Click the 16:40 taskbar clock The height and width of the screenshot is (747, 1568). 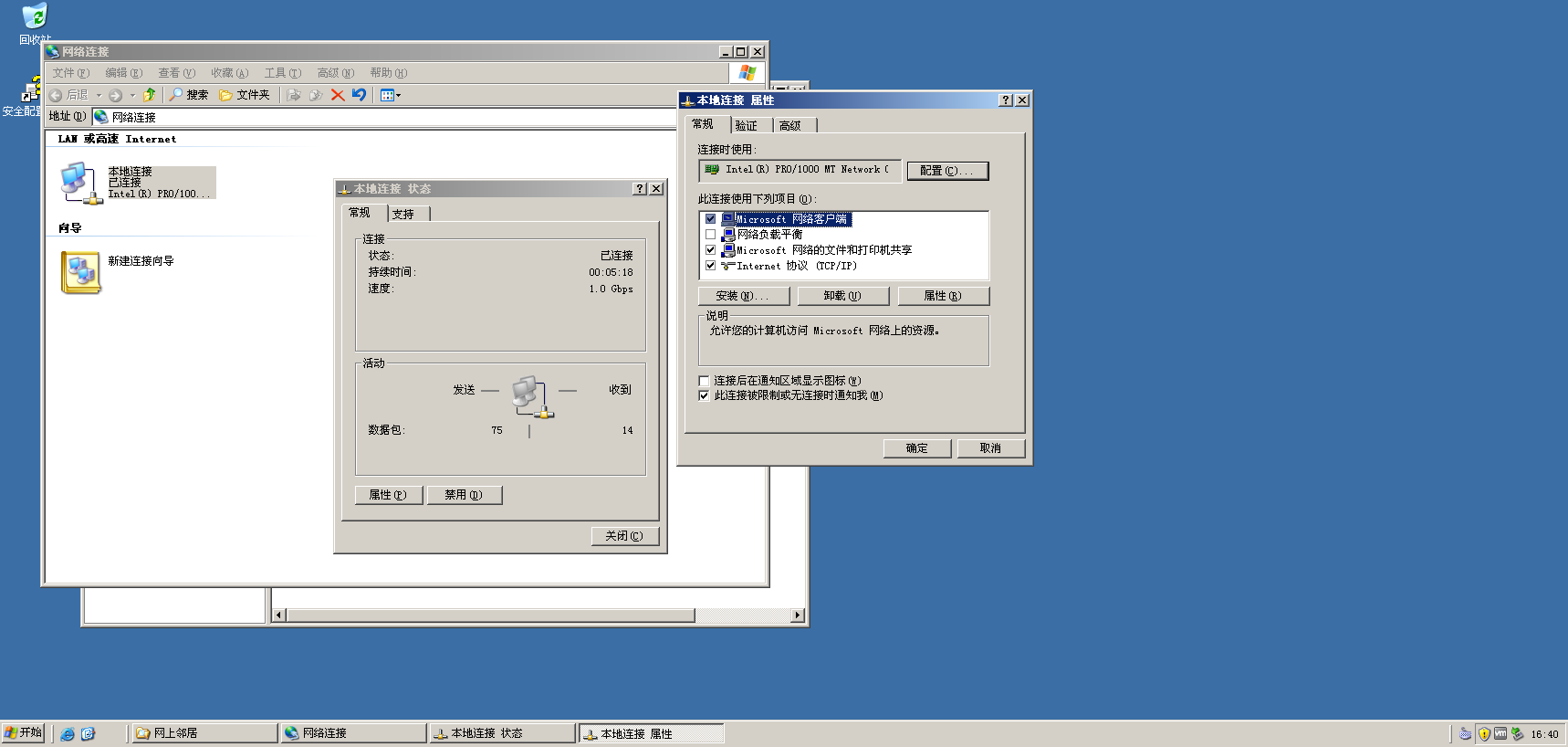click(x=1545, y=734)
